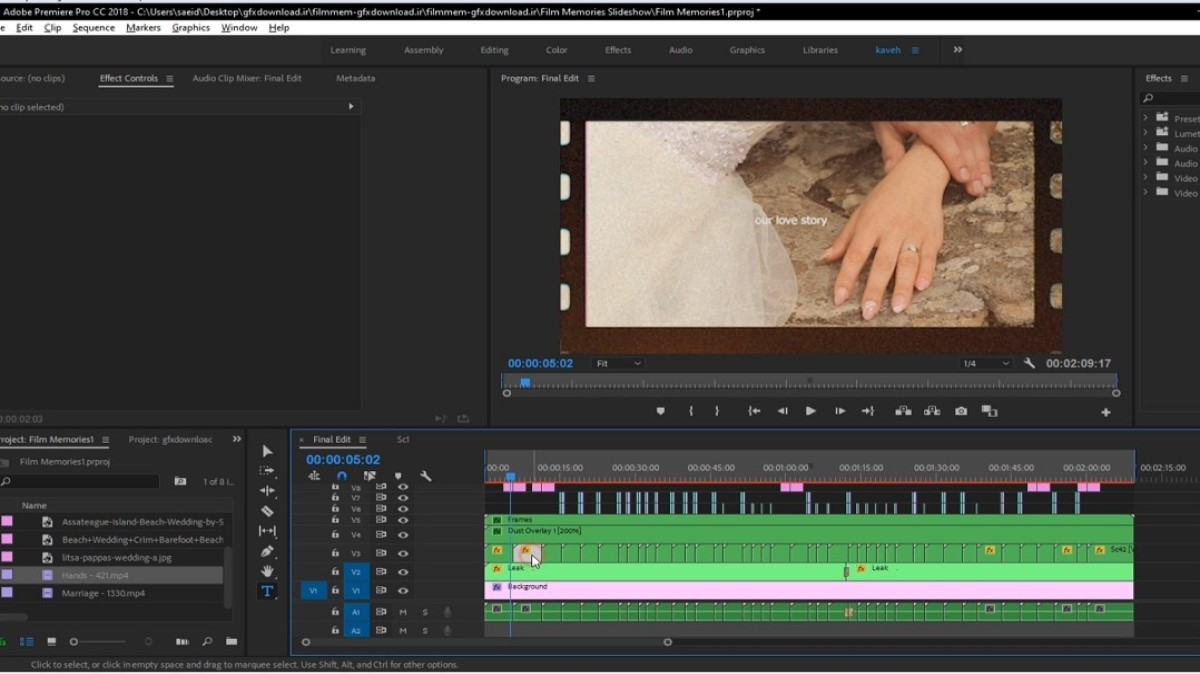The image size is (1200, 674).
Task: Add a marker in the Program Monitor
Action: [x=661, y=411]
